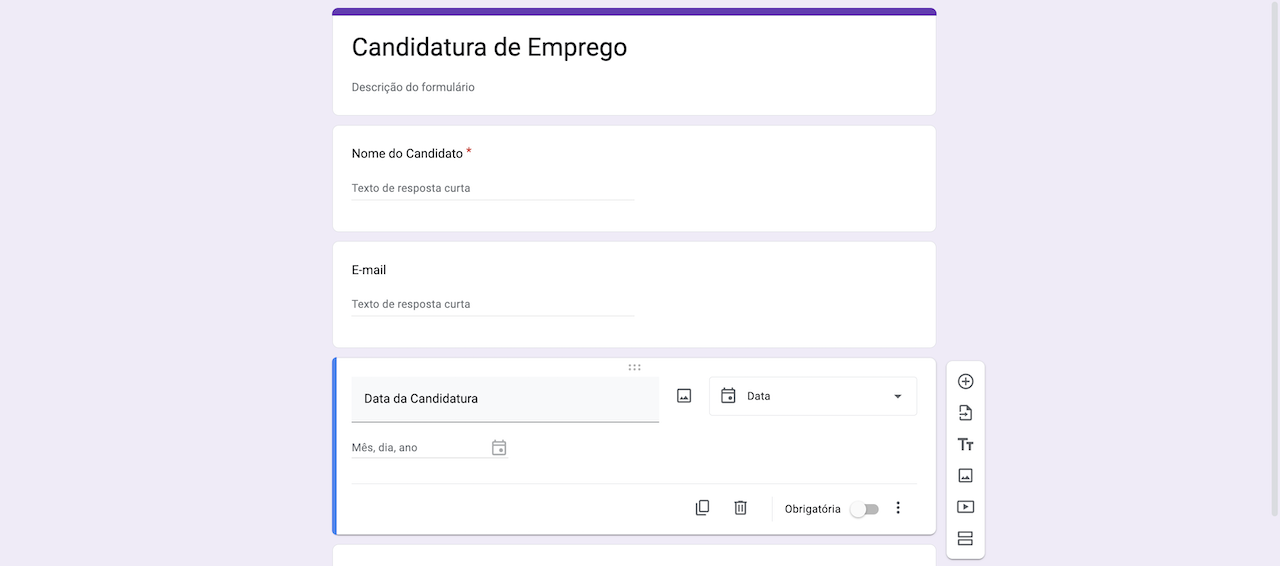Open the question's more options menu
Image resolution: width=1280 pixels, height=566 pixels.
898,508
